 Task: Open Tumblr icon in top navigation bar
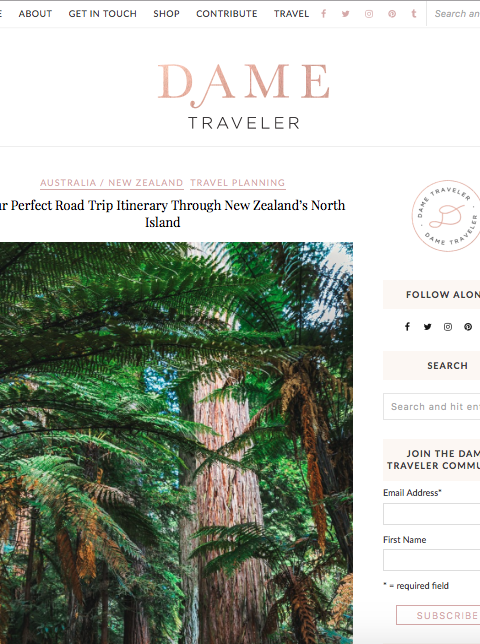[414, 14]
